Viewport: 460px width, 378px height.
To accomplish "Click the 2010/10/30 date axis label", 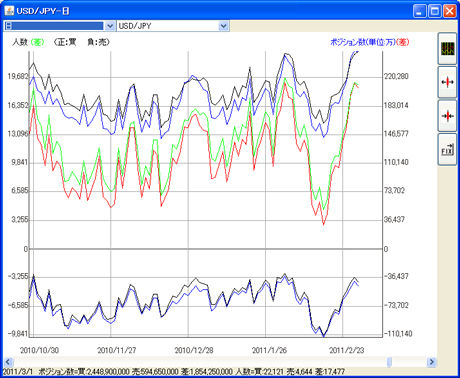I will 39,350.
